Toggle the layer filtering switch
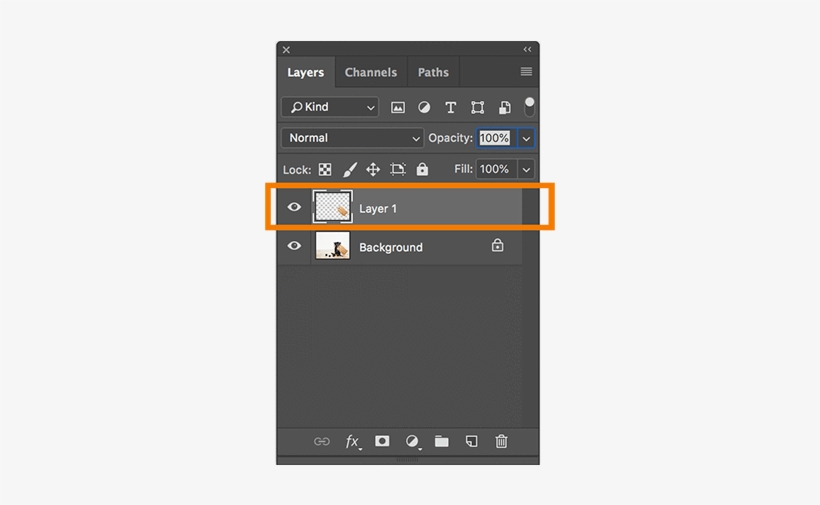 pos(529,105)
